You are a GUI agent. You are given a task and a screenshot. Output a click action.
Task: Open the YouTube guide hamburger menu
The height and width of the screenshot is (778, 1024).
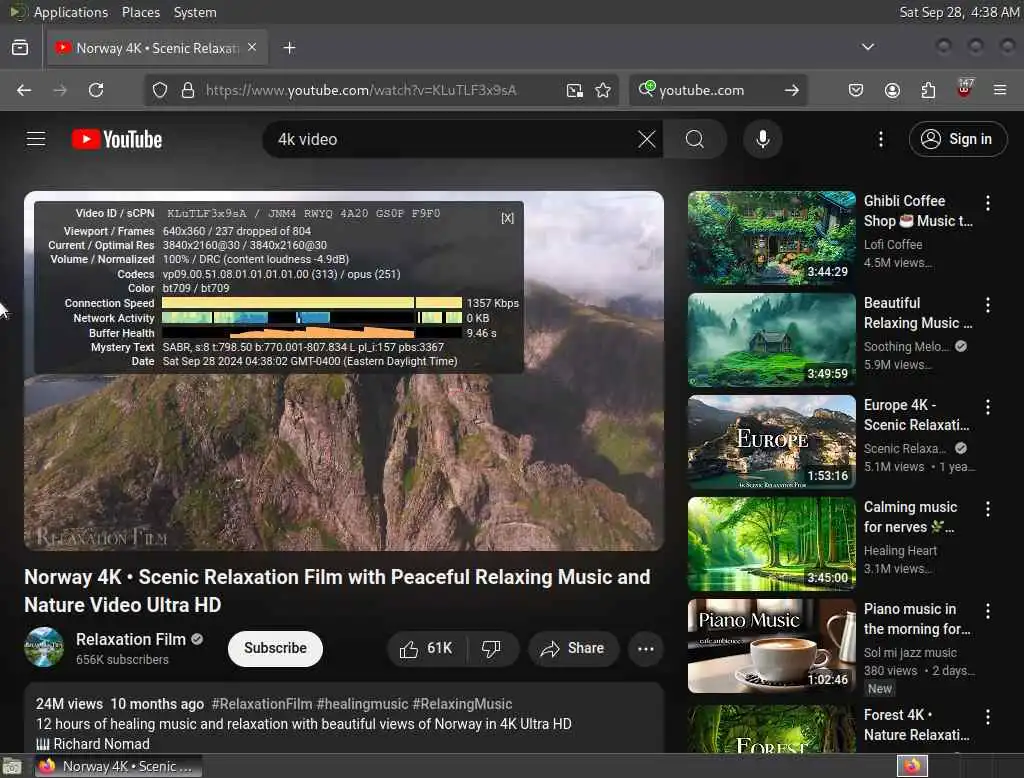(x=36, y=139)
